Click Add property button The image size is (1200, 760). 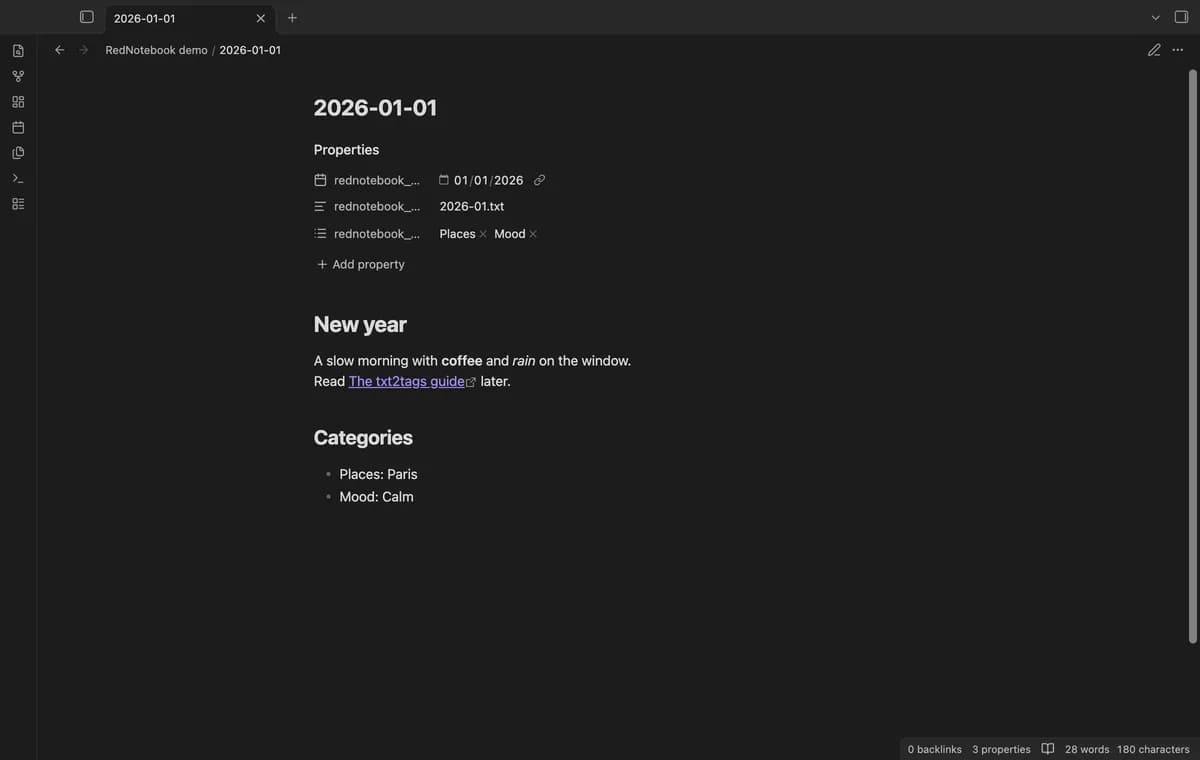(361, 264)
